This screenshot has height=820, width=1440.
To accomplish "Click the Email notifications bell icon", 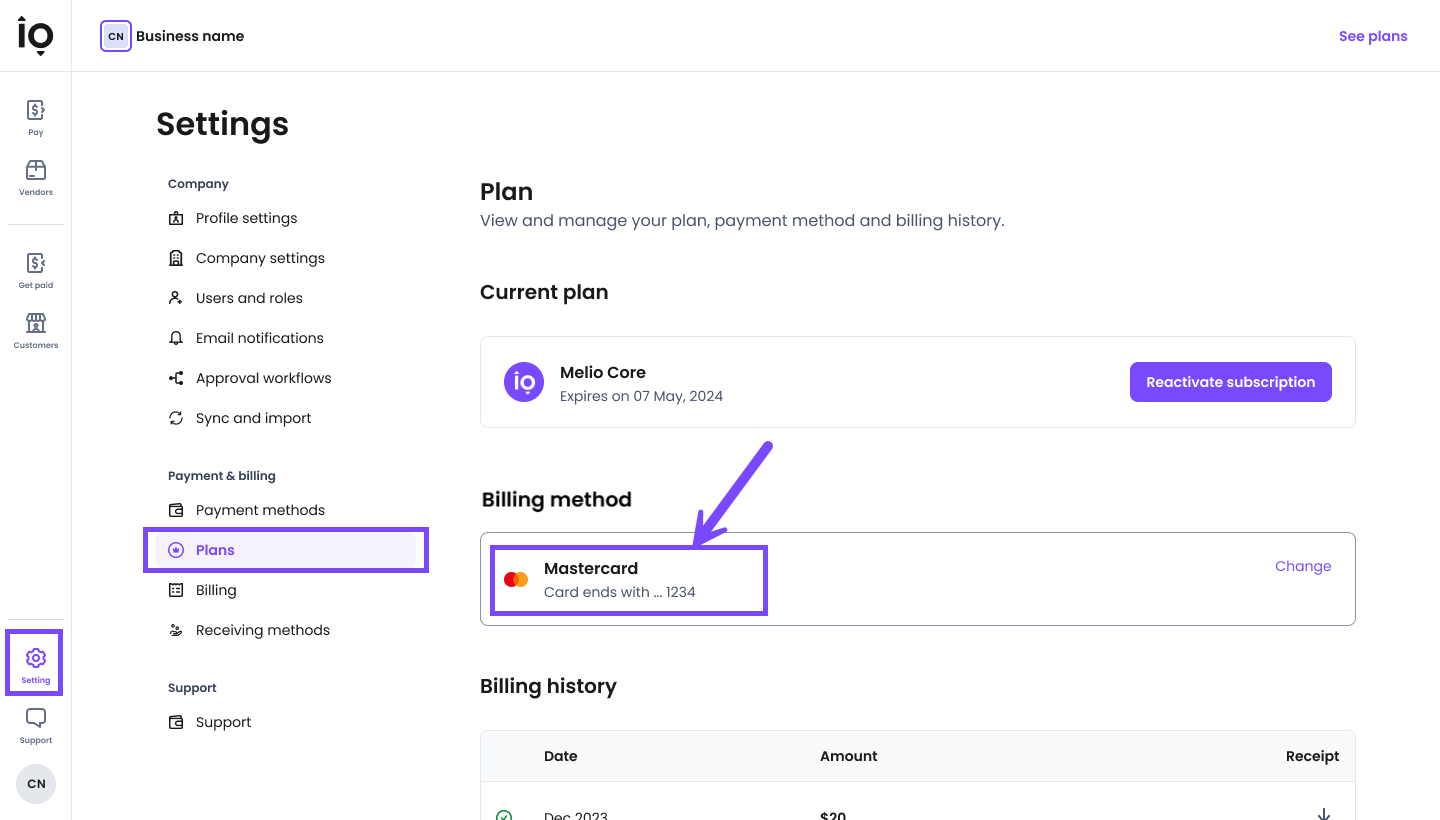I will pyautogui.click(x=176, y=338).
